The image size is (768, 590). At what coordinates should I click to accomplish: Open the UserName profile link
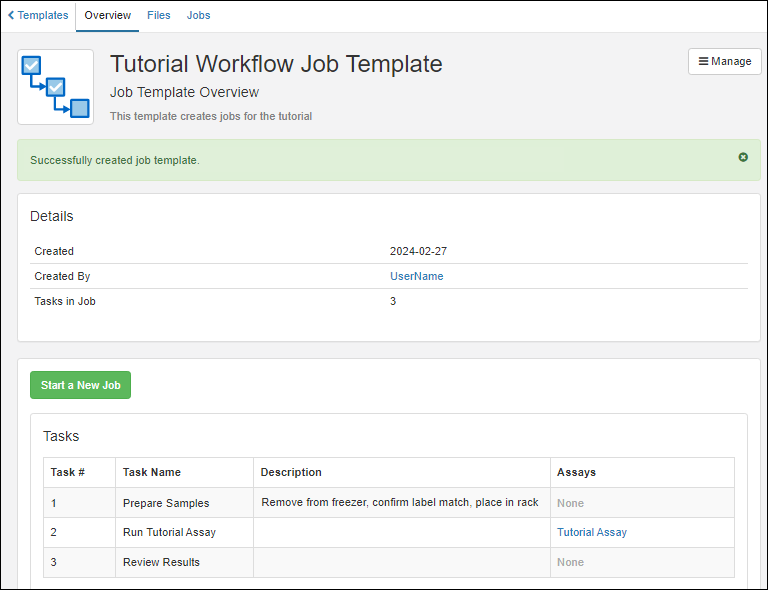(416, 276)
